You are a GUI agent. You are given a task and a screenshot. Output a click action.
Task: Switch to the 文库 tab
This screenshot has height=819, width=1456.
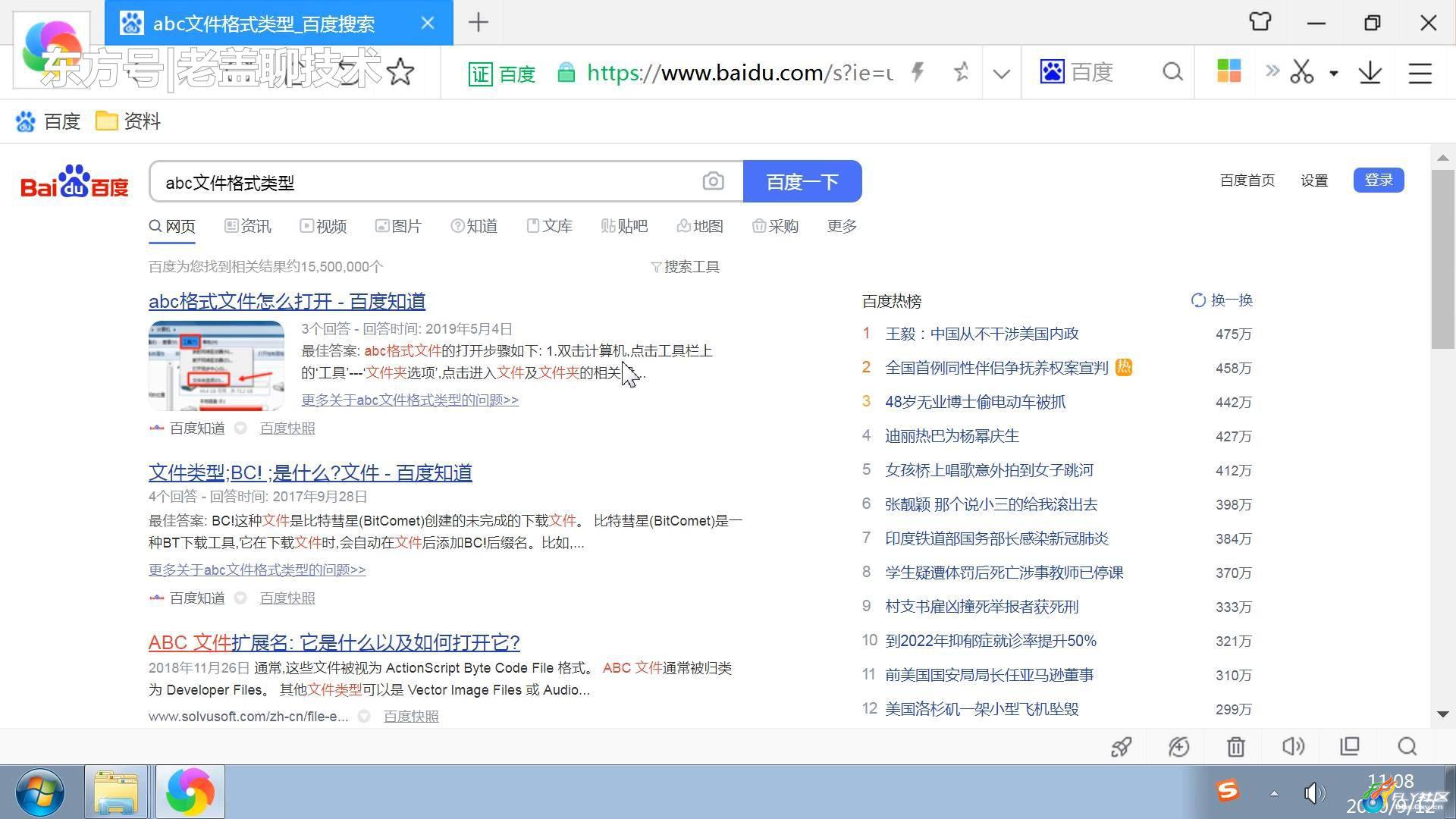click(550, 226)
